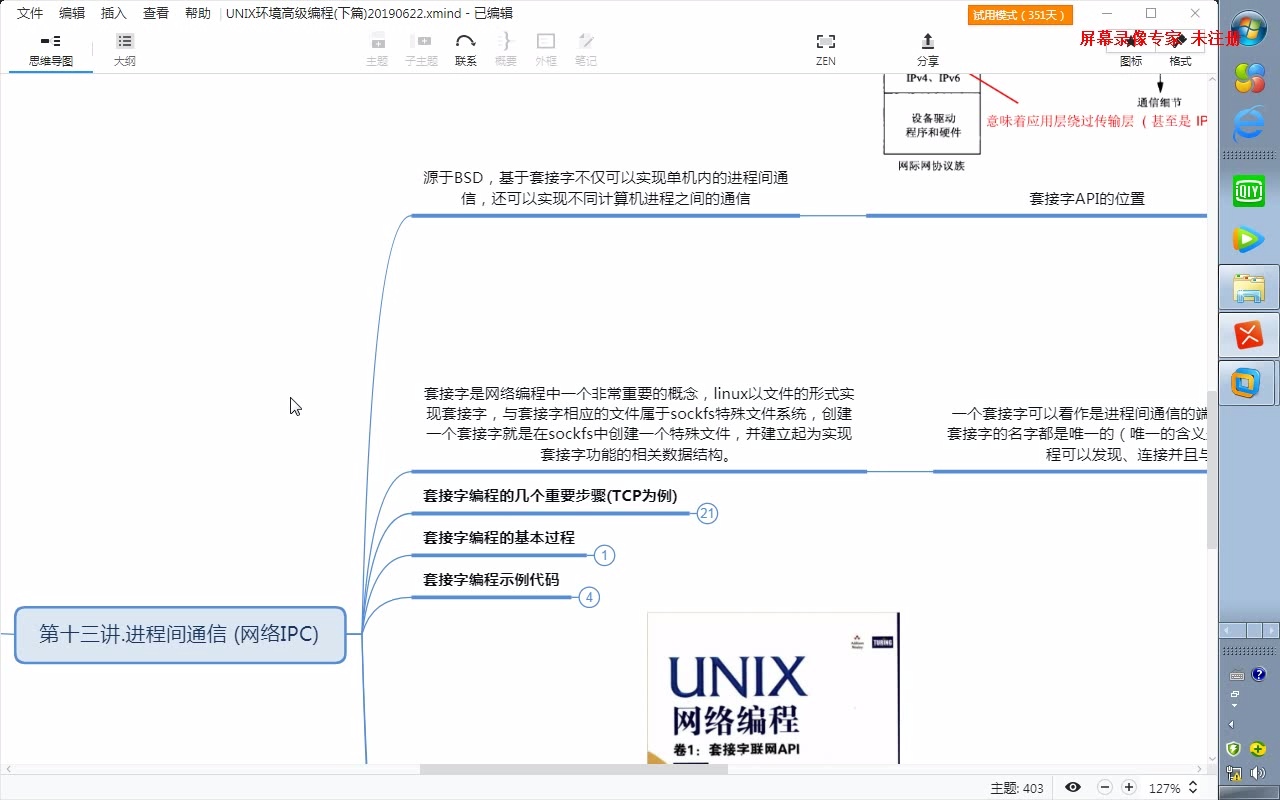Click the zoom-out minus control
Viewport: 1280px width, 800px height.
pyautogui.click(x=1105, y=788)
